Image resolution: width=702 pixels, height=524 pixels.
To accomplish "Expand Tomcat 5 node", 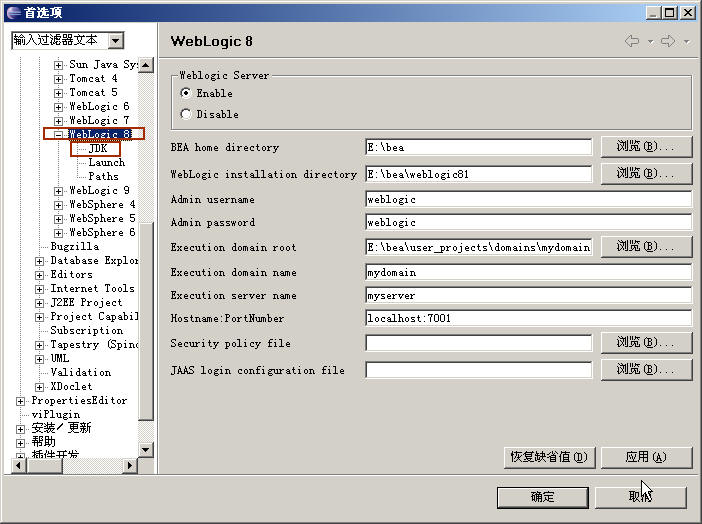I will 58,93.
